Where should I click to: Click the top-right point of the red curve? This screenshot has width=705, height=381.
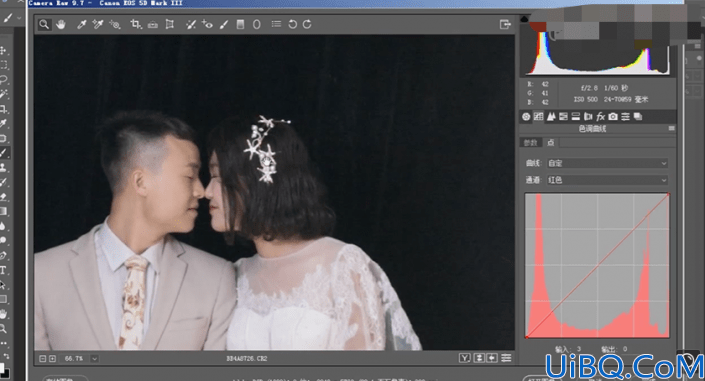[x=669, y=194]
